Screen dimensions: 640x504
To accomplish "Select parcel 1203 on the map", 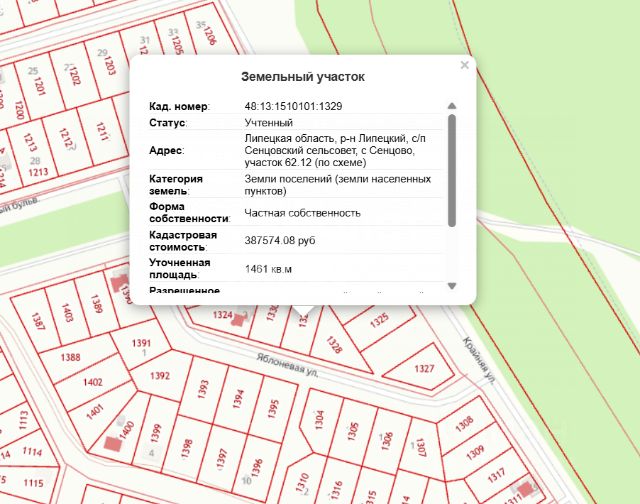I will 109,65.
